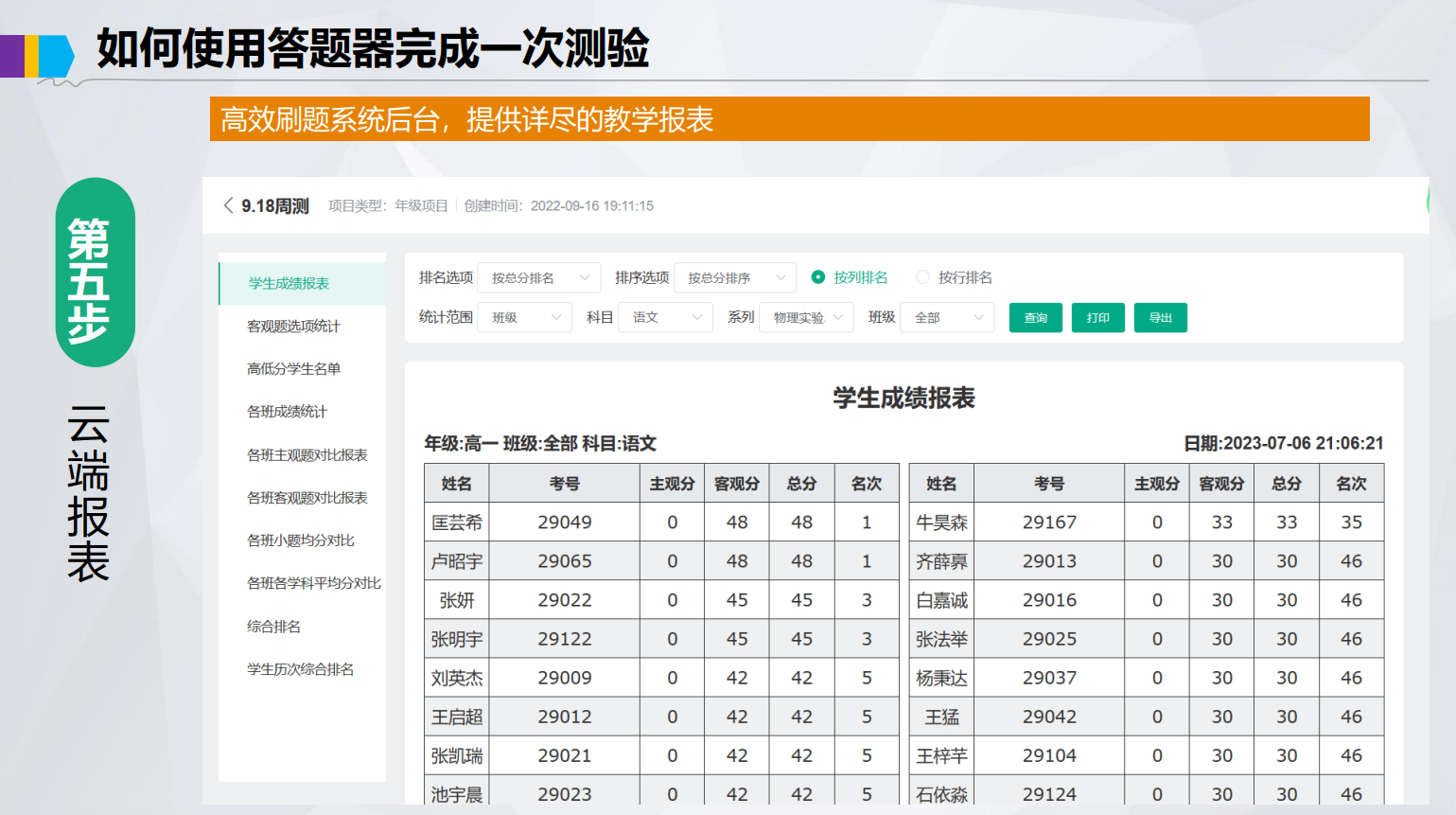The height and width of the screenshot is (815, 1456).
Task: Click exam number 29009
Action: tap(565, 678)
